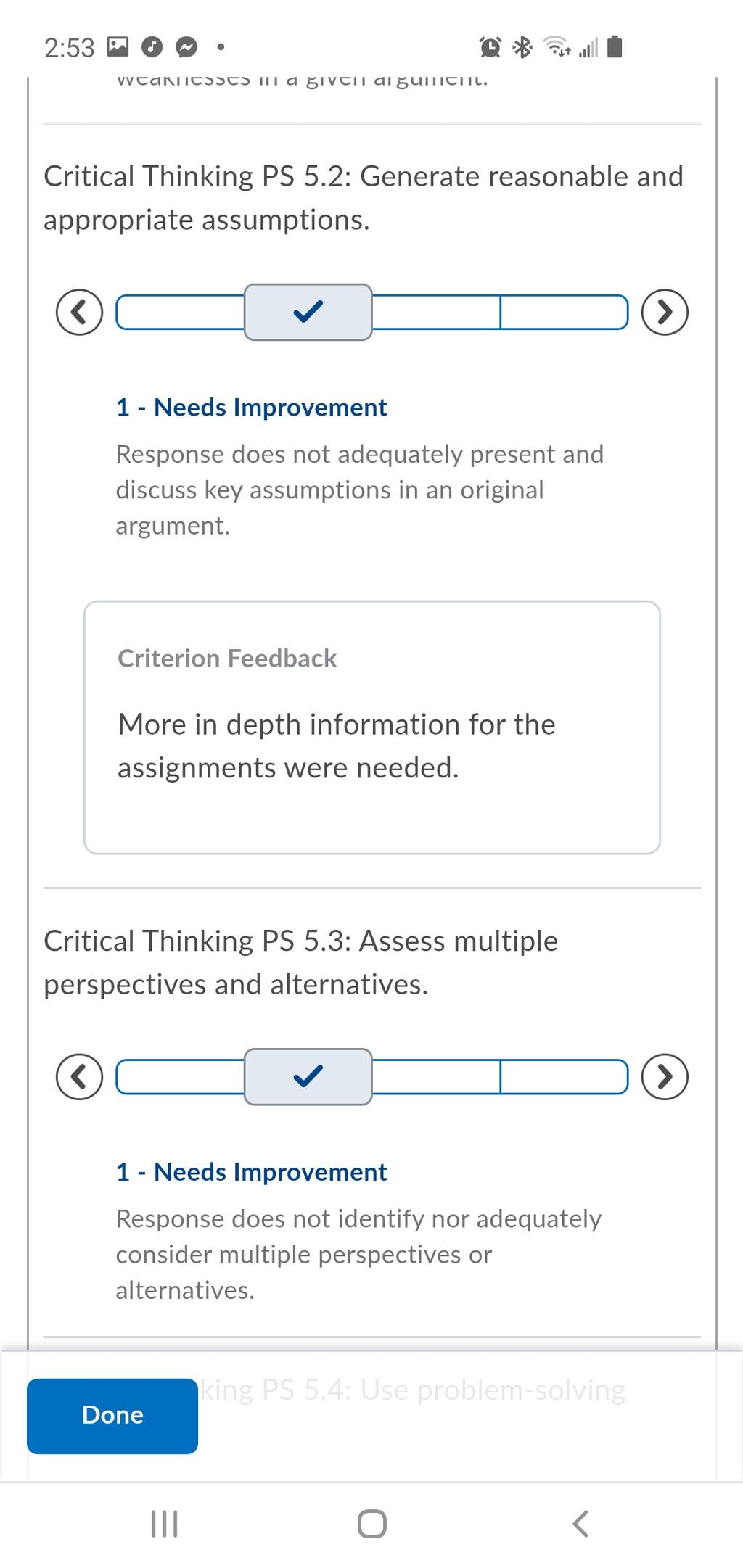Tap next level arrow for PS 5.3
The image size is (743, 1568).
coord(665,1076)
